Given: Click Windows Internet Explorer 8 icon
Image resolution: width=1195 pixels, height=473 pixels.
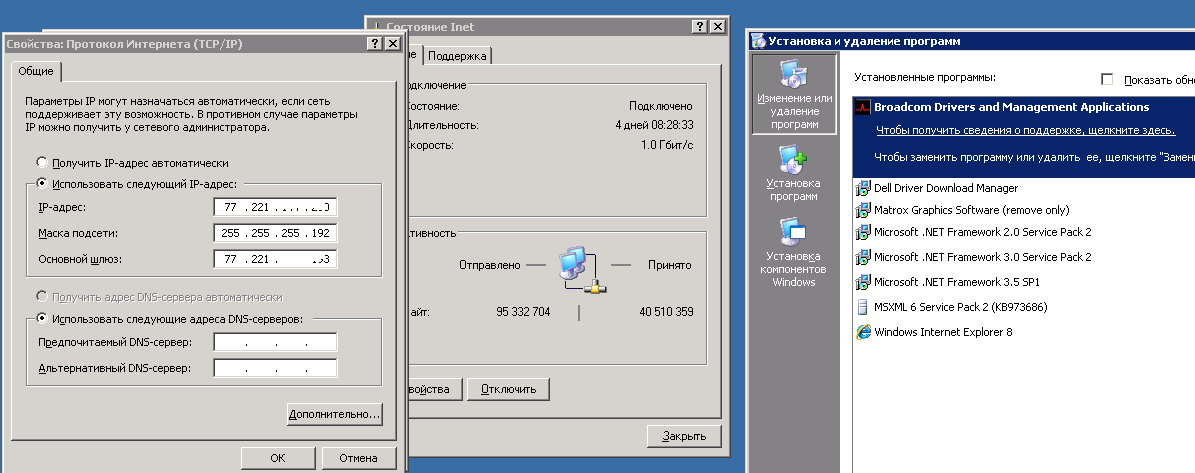Looking at the screenshot, I should (863, 332).
